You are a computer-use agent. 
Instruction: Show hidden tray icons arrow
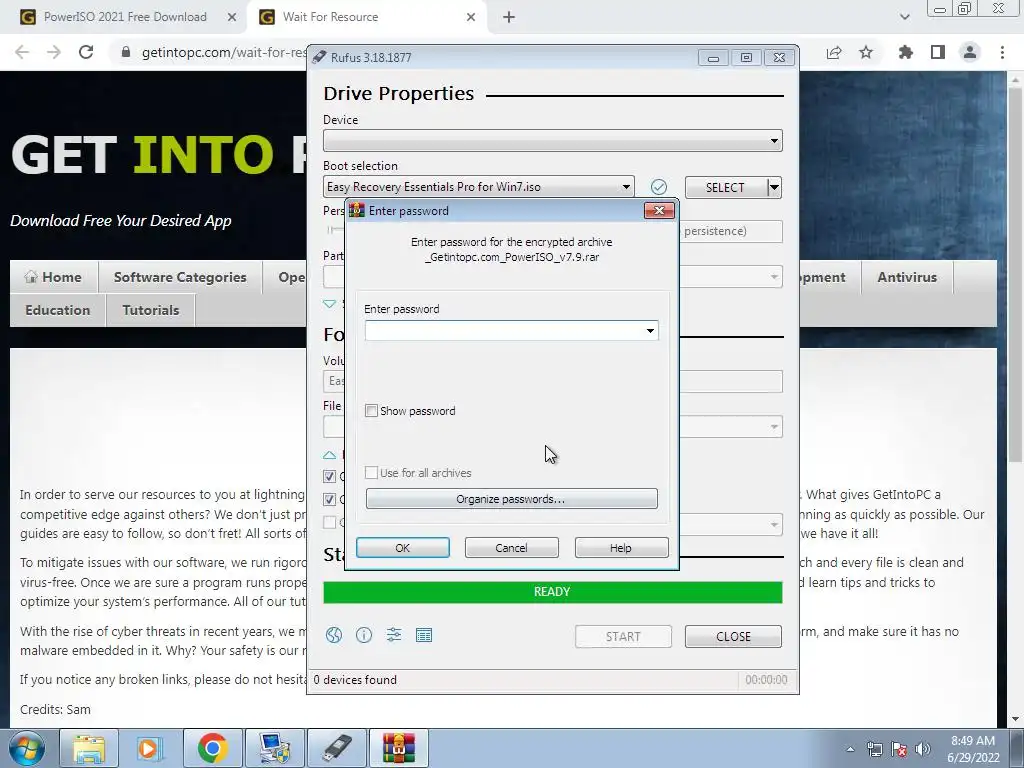point(850,749)
